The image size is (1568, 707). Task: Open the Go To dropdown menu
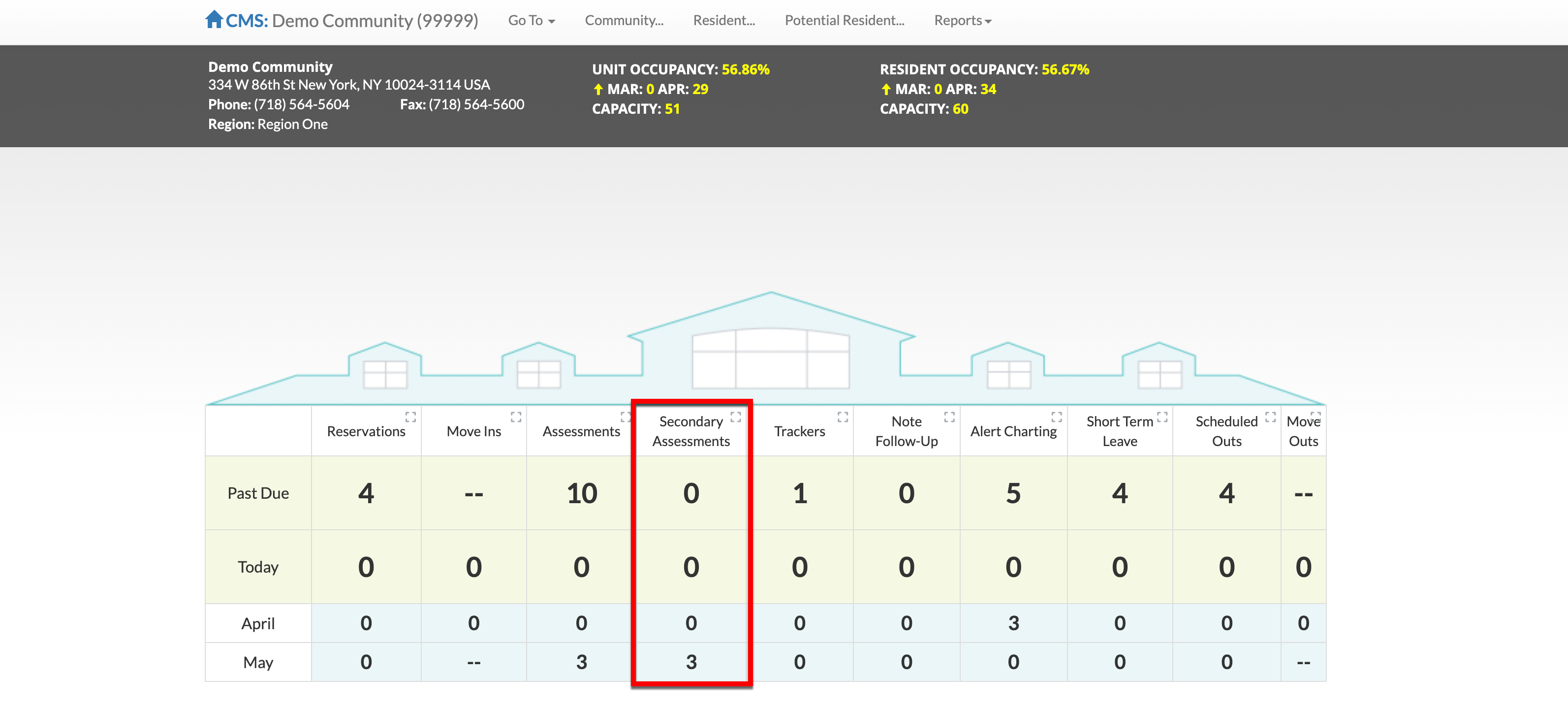click(x=531, y=21)
